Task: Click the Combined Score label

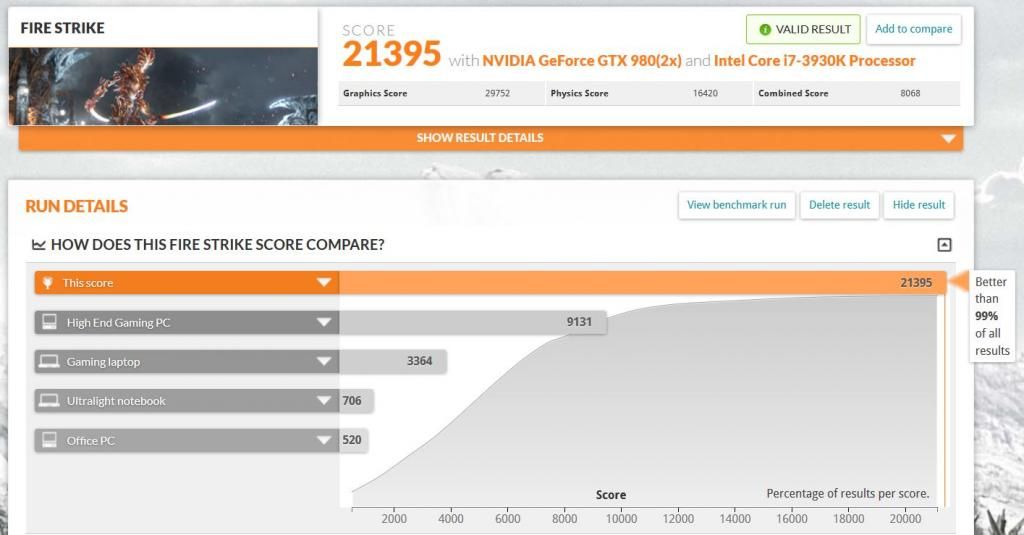Action: click(x=793, y=93)
